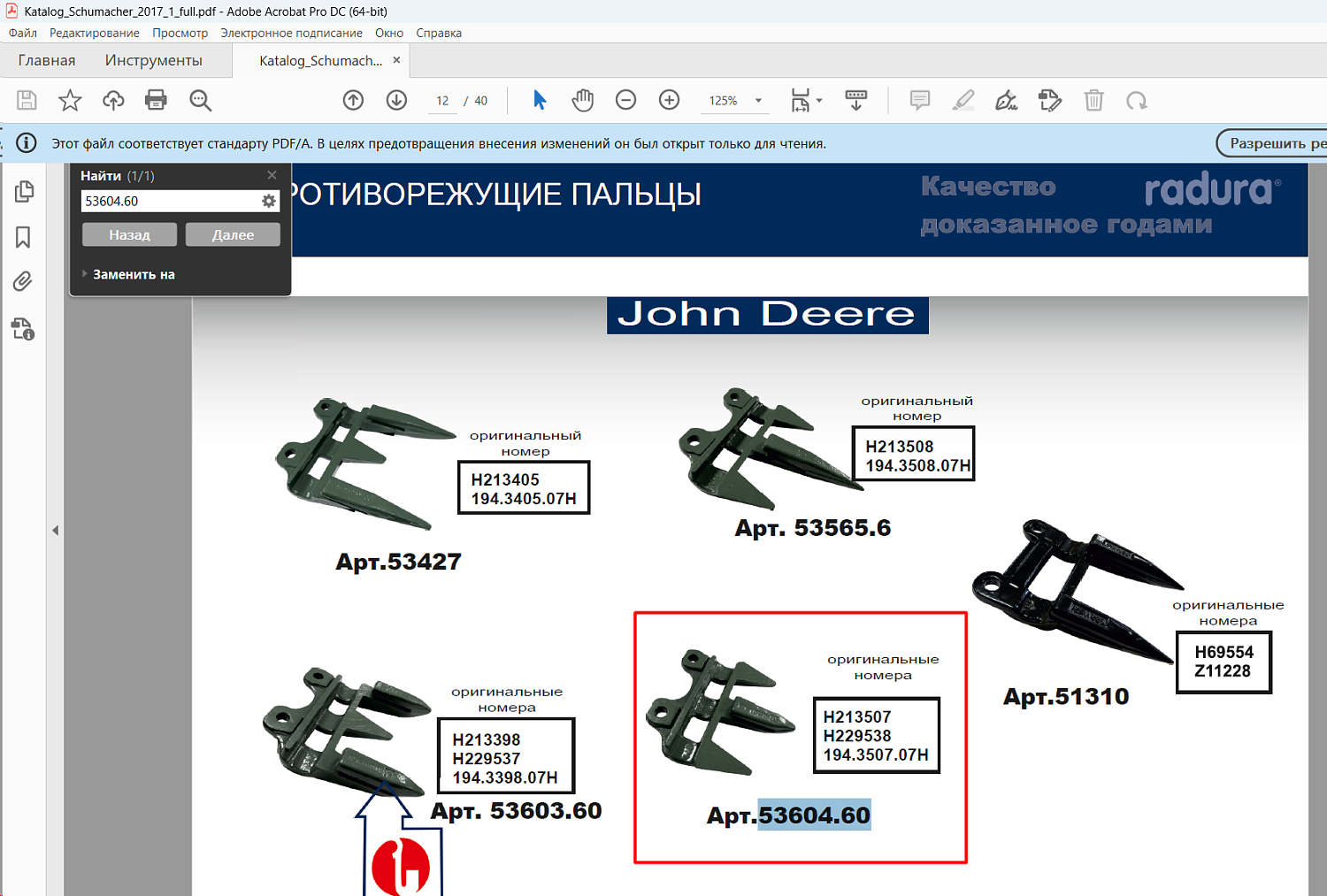The image size is (1327, 896).
Task: Open the zoom level dropdown
Action: point(758,101)
